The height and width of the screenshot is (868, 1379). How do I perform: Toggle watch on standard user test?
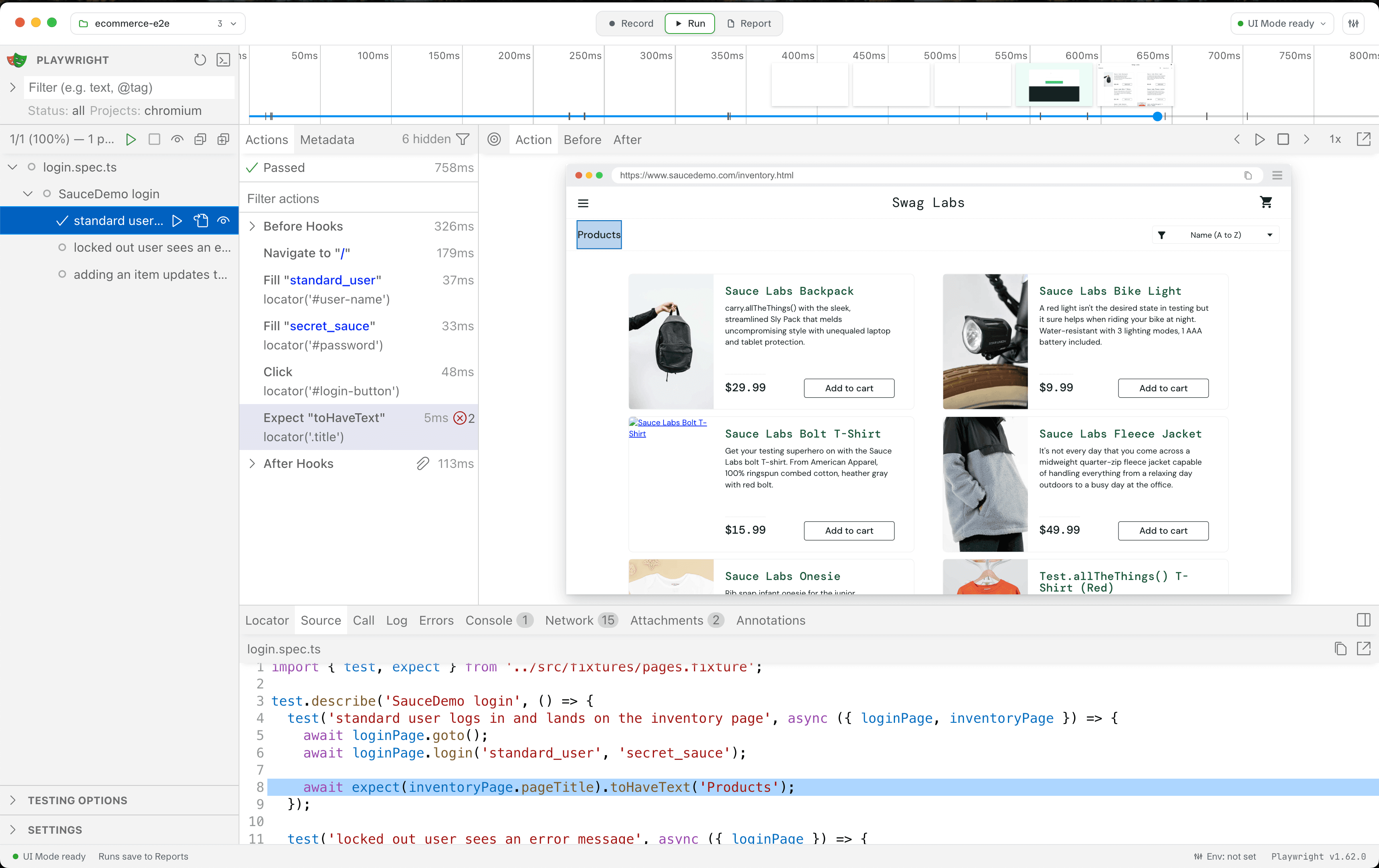pos(223,221)
